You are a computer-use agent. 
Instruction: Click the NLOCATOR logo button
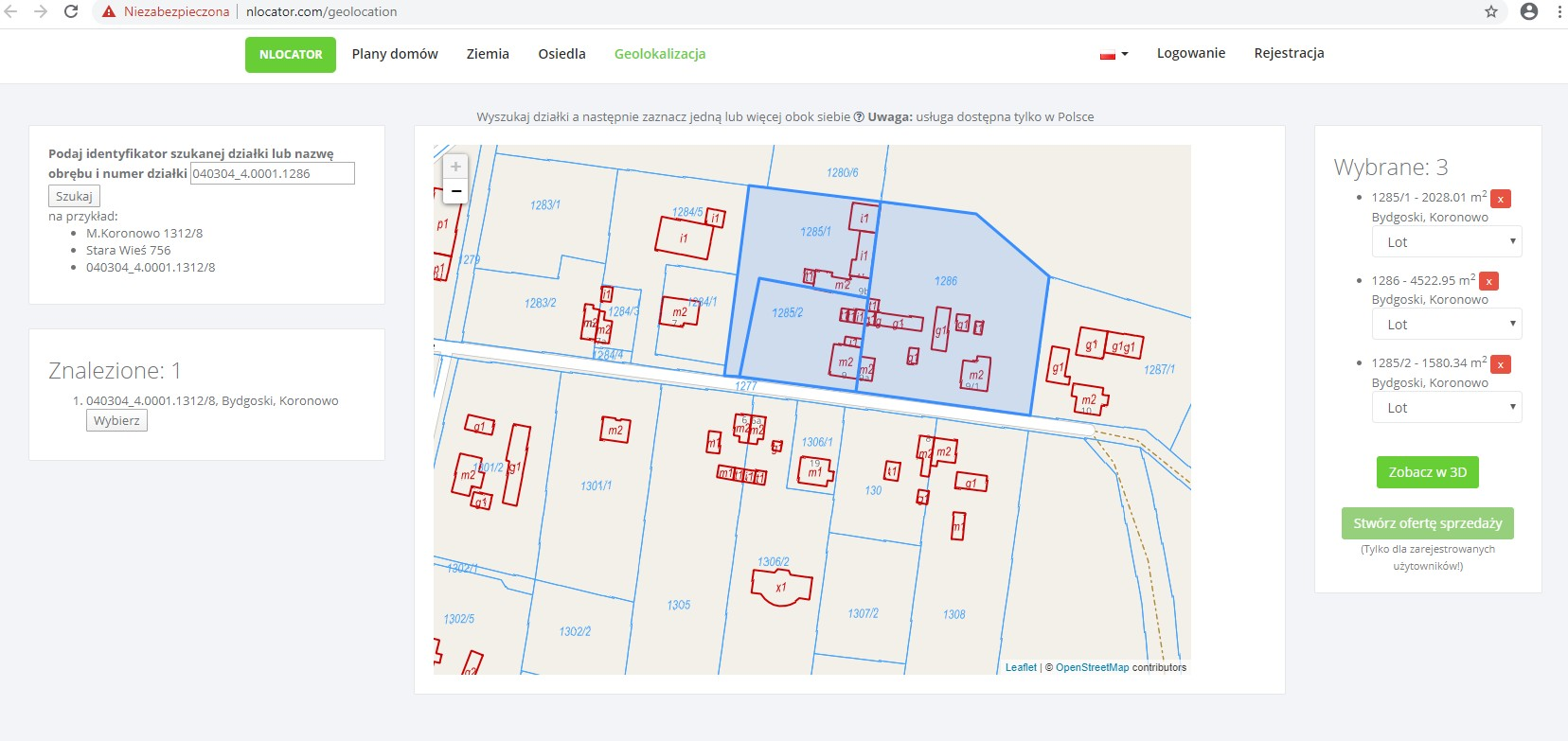291,55
